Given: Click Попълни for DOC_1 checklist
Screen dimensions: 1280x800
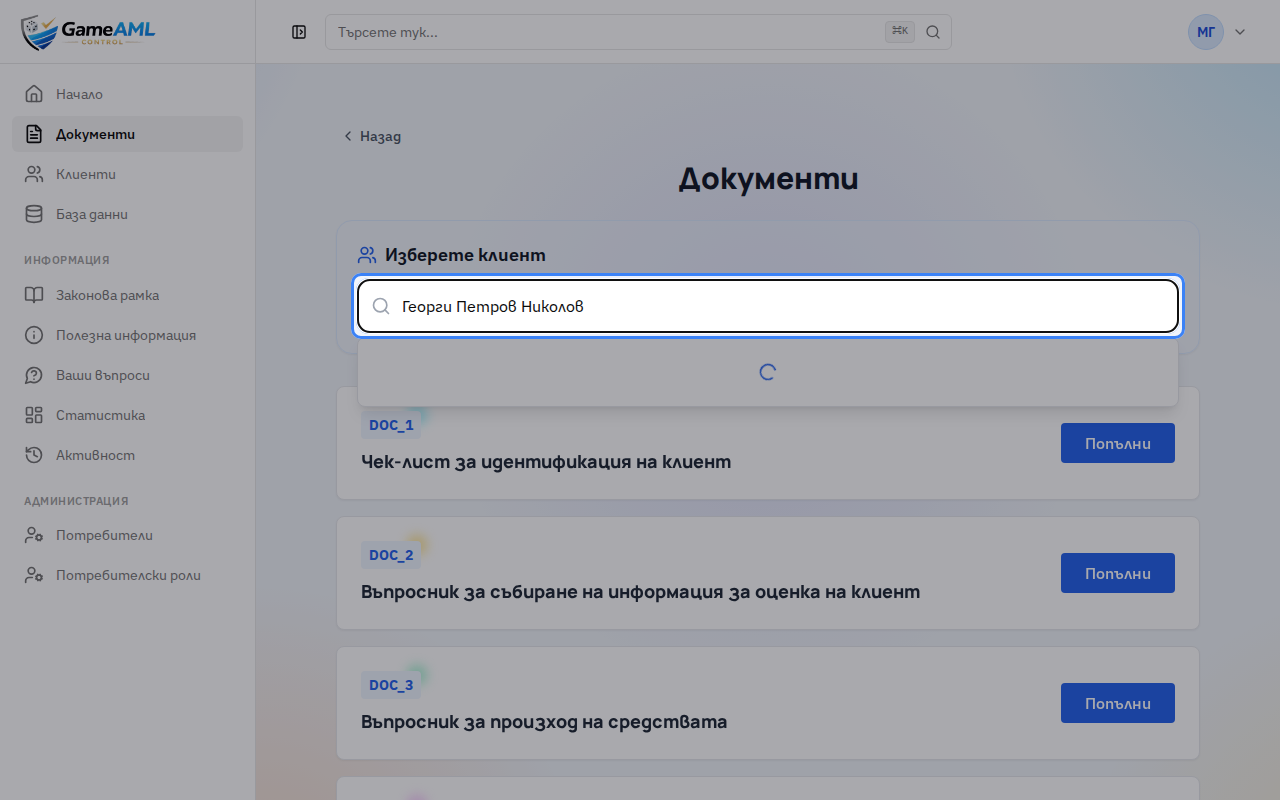Looking at the screenshot, I should pyautogui.click(x=1118, y=443).
